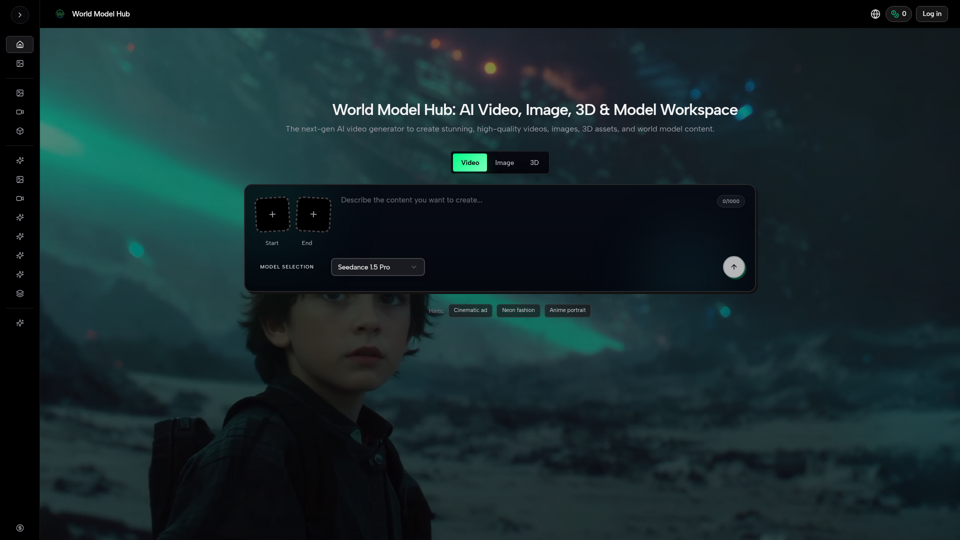Image resolution: width=960 pixels, height=540 pixels.
Task: Open the Home icon in the sidebar
Action: pyautogui.click(x=20, y=45)
